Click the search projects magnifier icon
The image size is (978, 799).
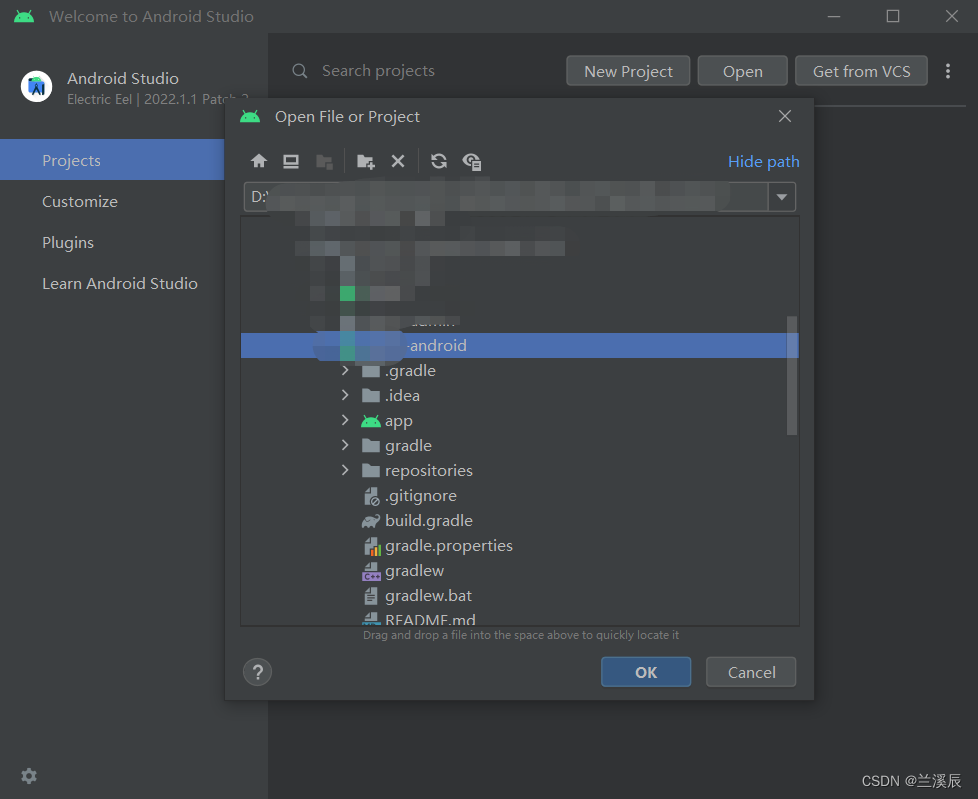(300, 71)
